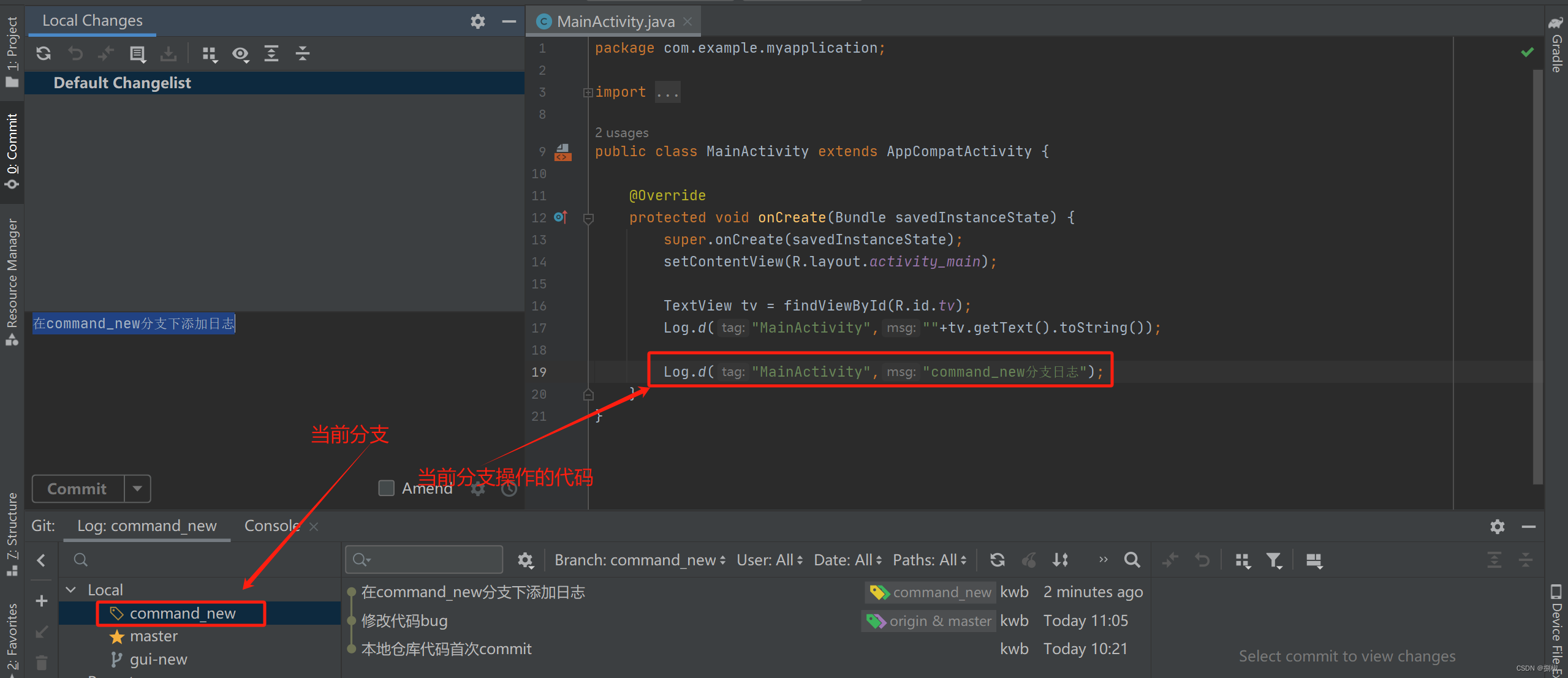Toggle IntelliSort in Git log toolbar

tap(1061, 560)
